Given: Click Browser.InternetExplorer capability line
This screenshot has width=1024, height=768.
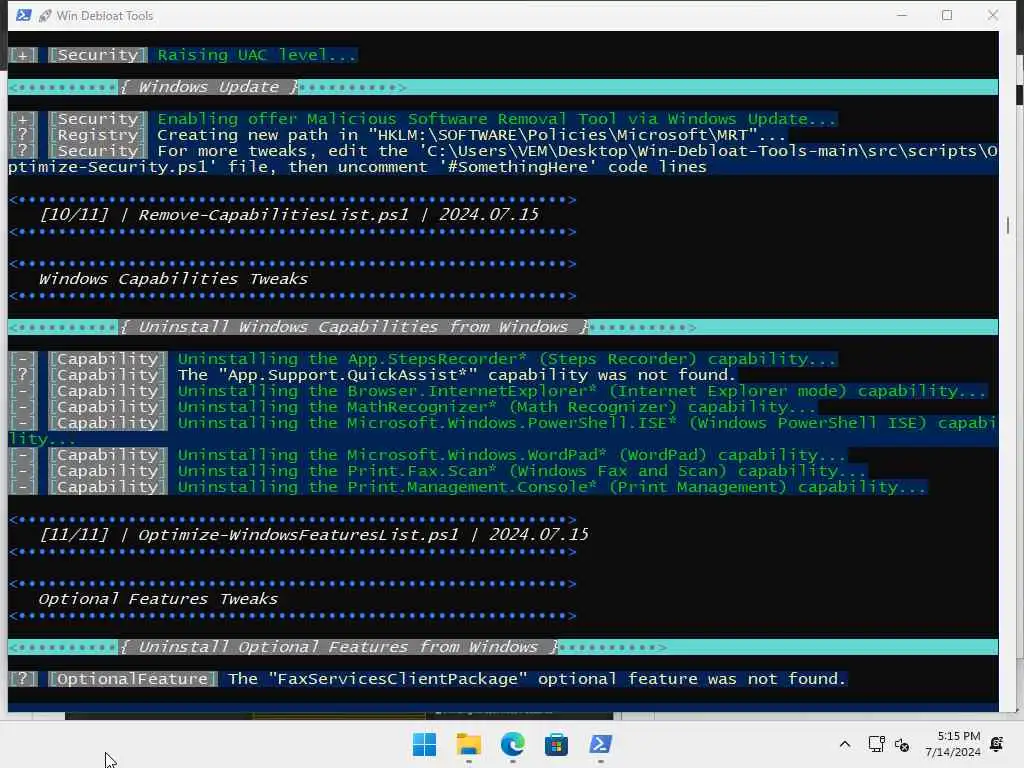Looking at the screenshot, I should [x=581, y=391].
